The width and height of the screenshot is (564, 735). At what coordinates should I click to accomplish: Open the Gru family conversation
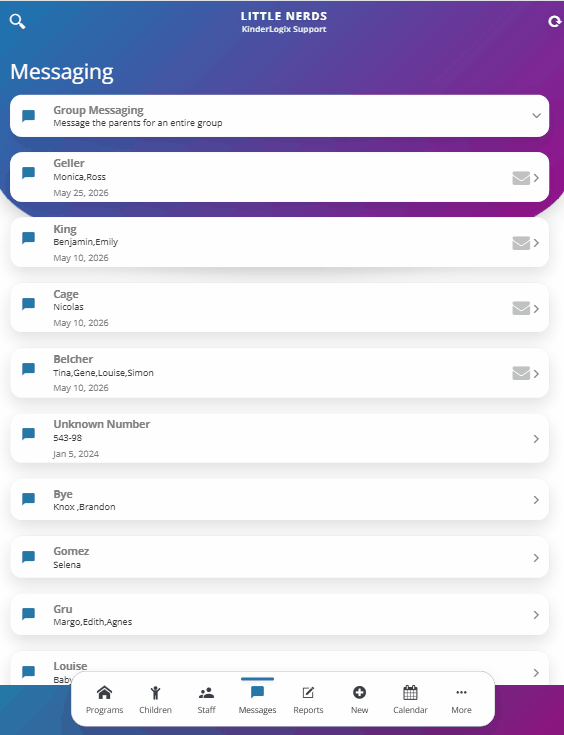pyautogui.click(x=279, y=615)
